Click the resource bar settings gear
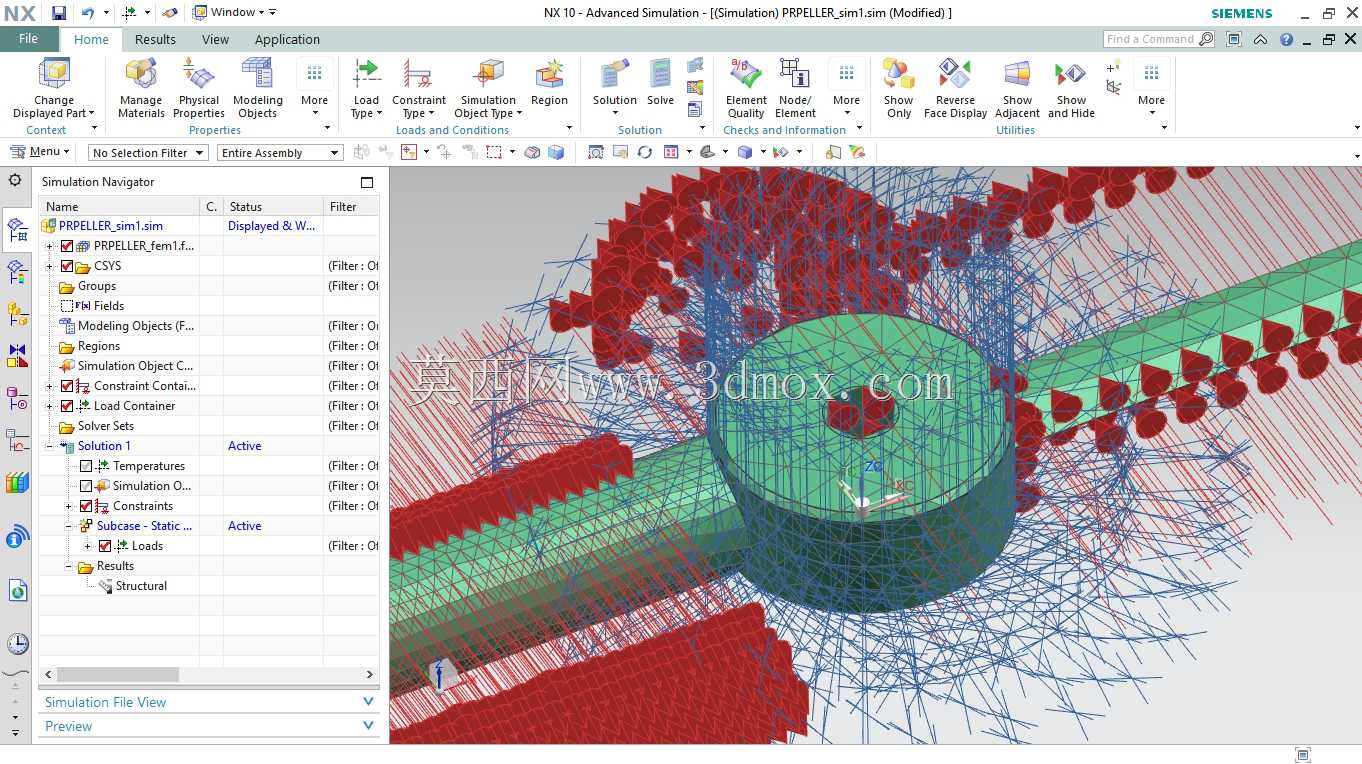The image size is (1362, 764). coord(15,181)
